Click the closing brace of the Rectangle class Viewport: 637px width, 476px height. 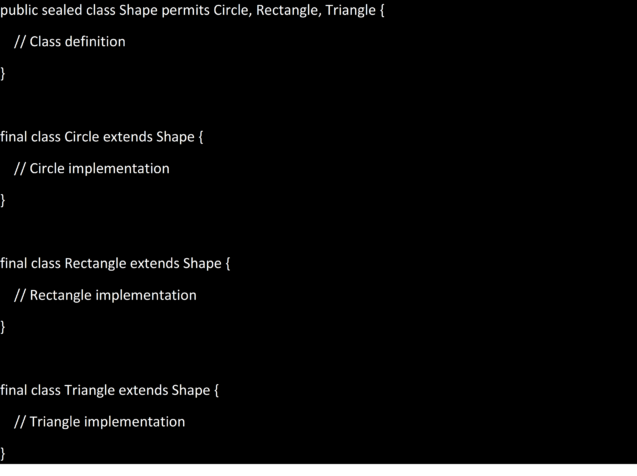[x=3, y=327]
